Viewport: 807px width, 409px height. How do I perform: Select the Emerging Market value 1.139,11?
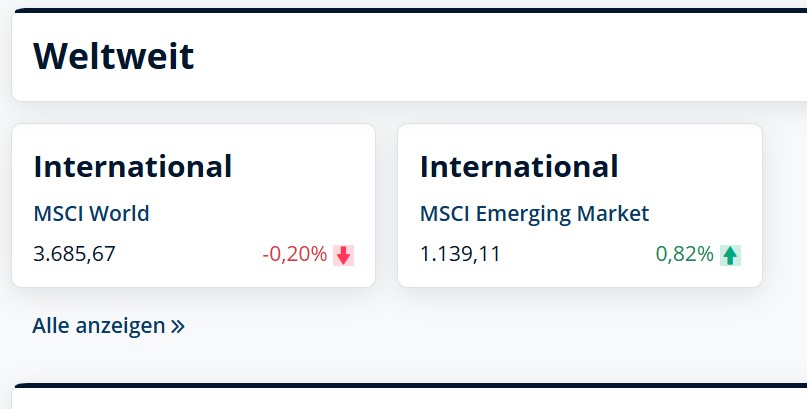460,254
